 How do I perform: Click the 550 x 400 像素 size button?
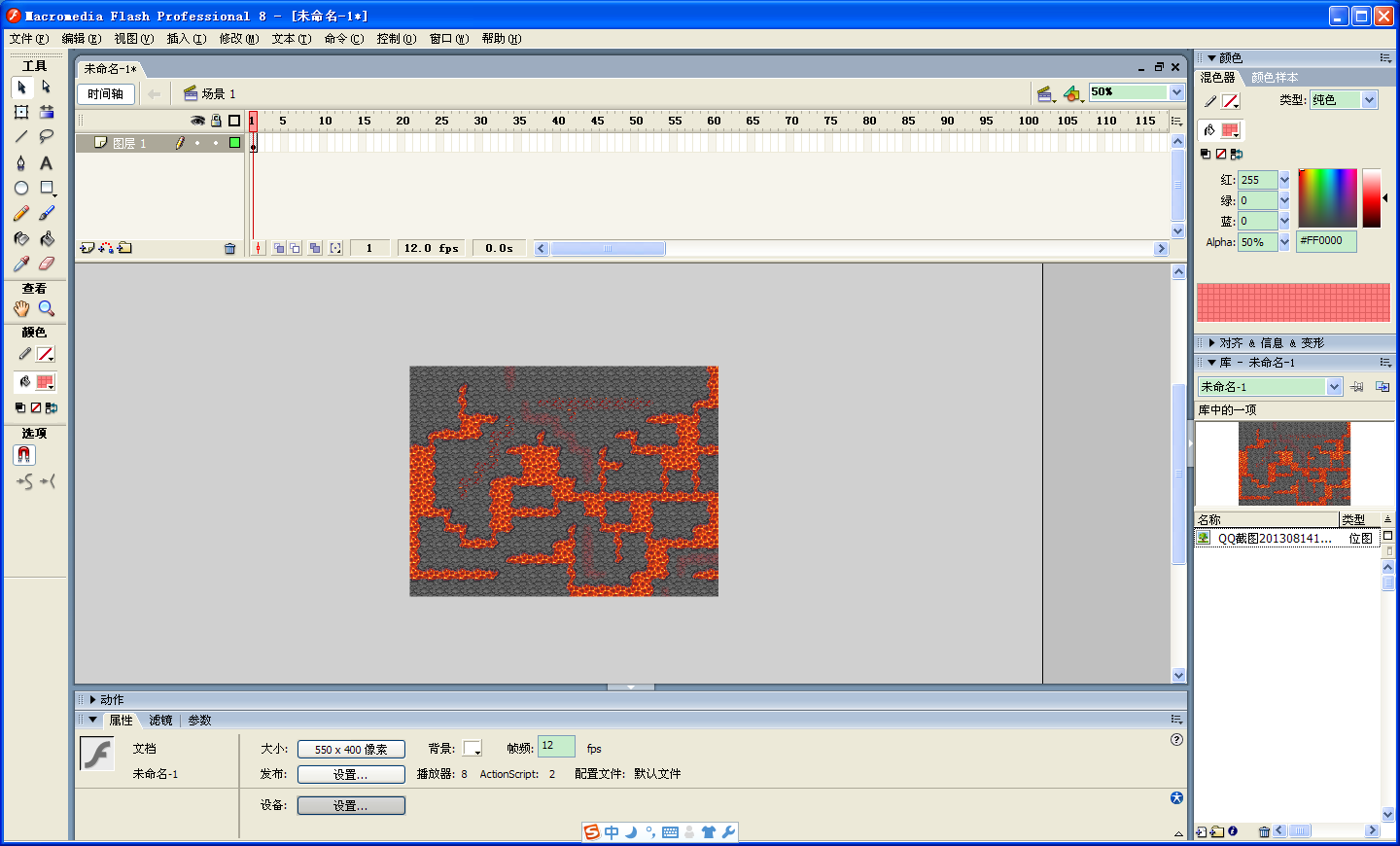351,750
